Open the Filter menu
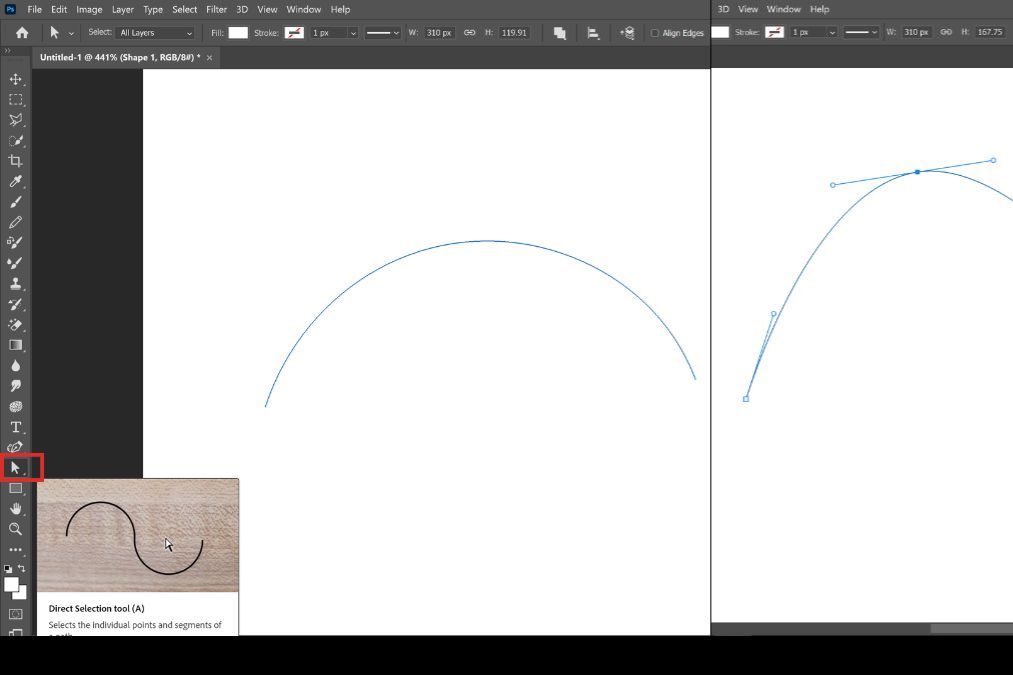The image size is (1013, 675). tap(216, 9)
